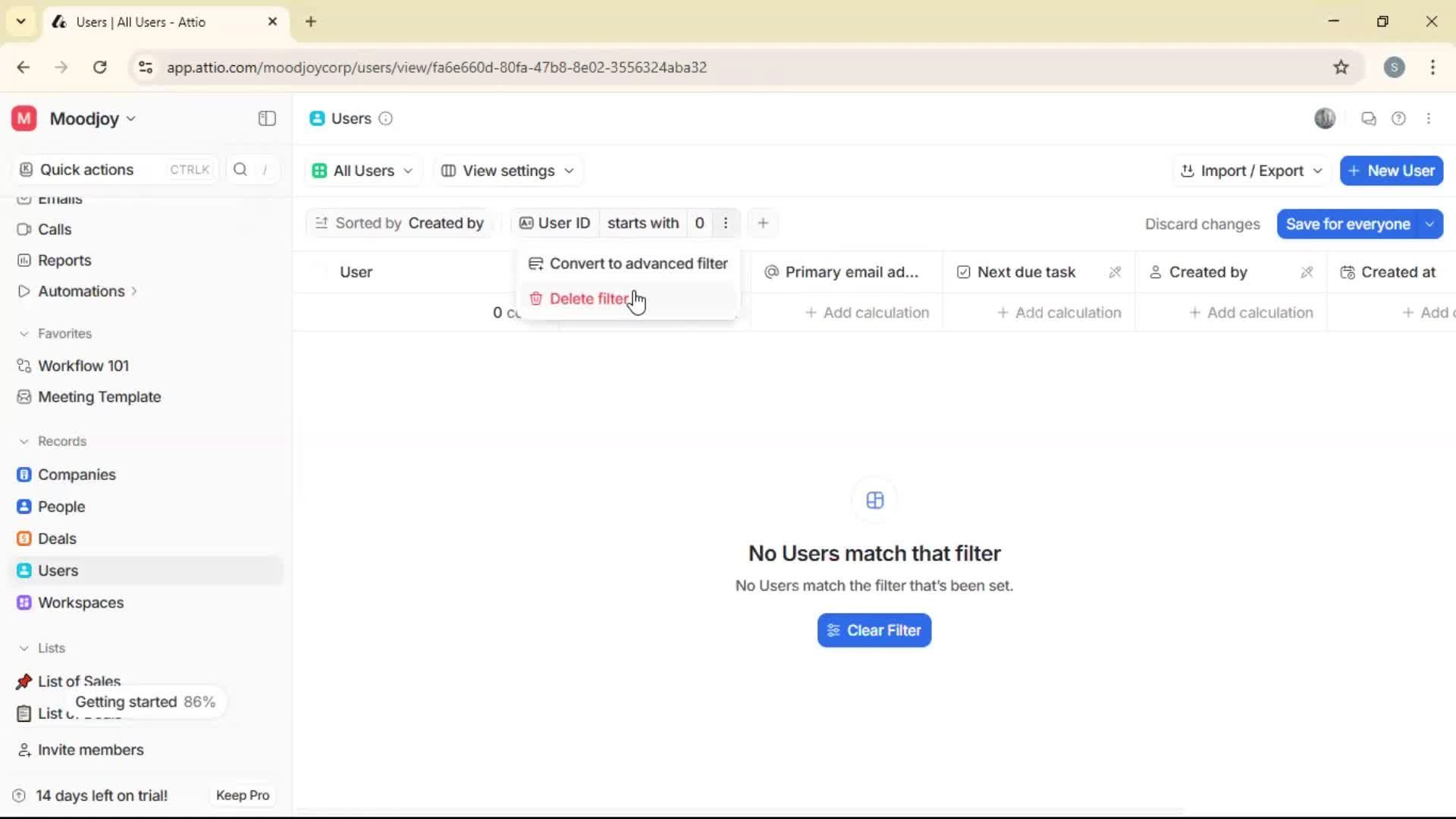Open the chat/feedback icon in the top bar
The height and width of the screenshot is (819, 1456).
point(1368,118)
